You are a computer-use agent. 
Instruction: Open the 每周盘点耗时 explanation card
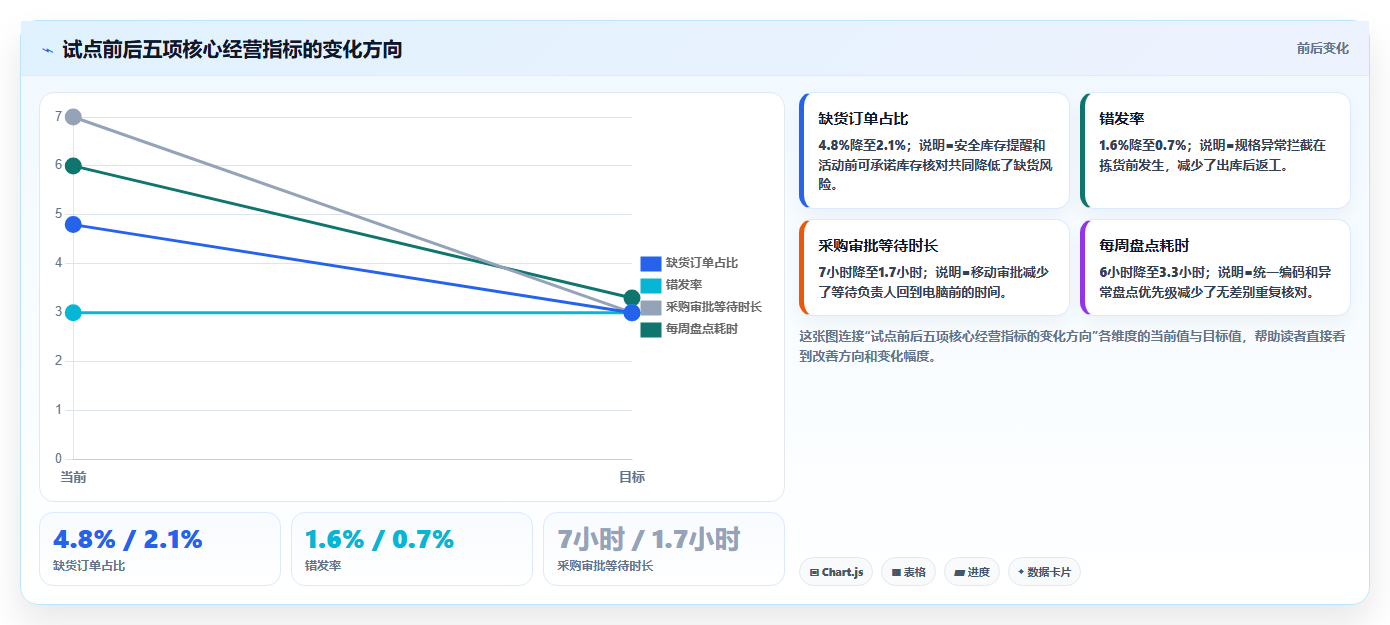pos(1215,267)
